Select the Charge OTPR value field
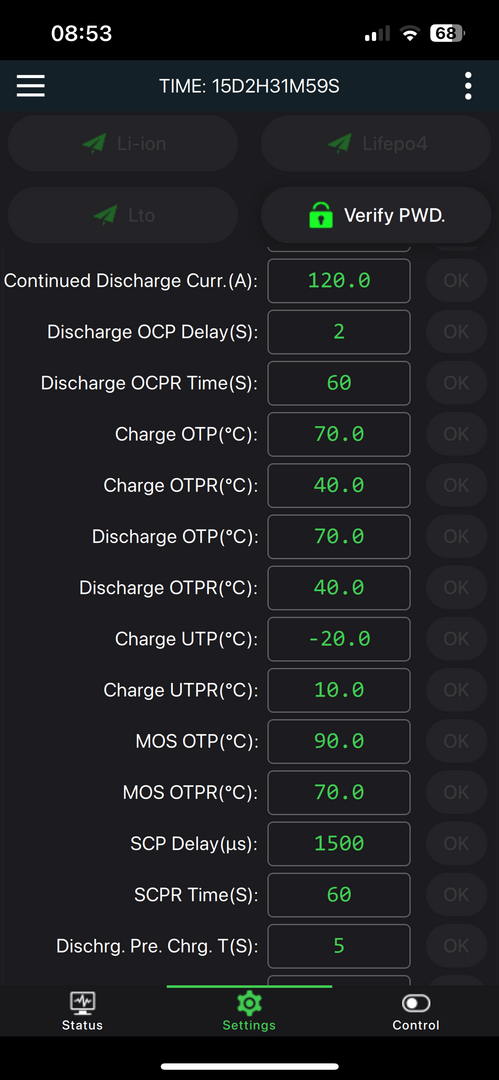 point(339,486)
